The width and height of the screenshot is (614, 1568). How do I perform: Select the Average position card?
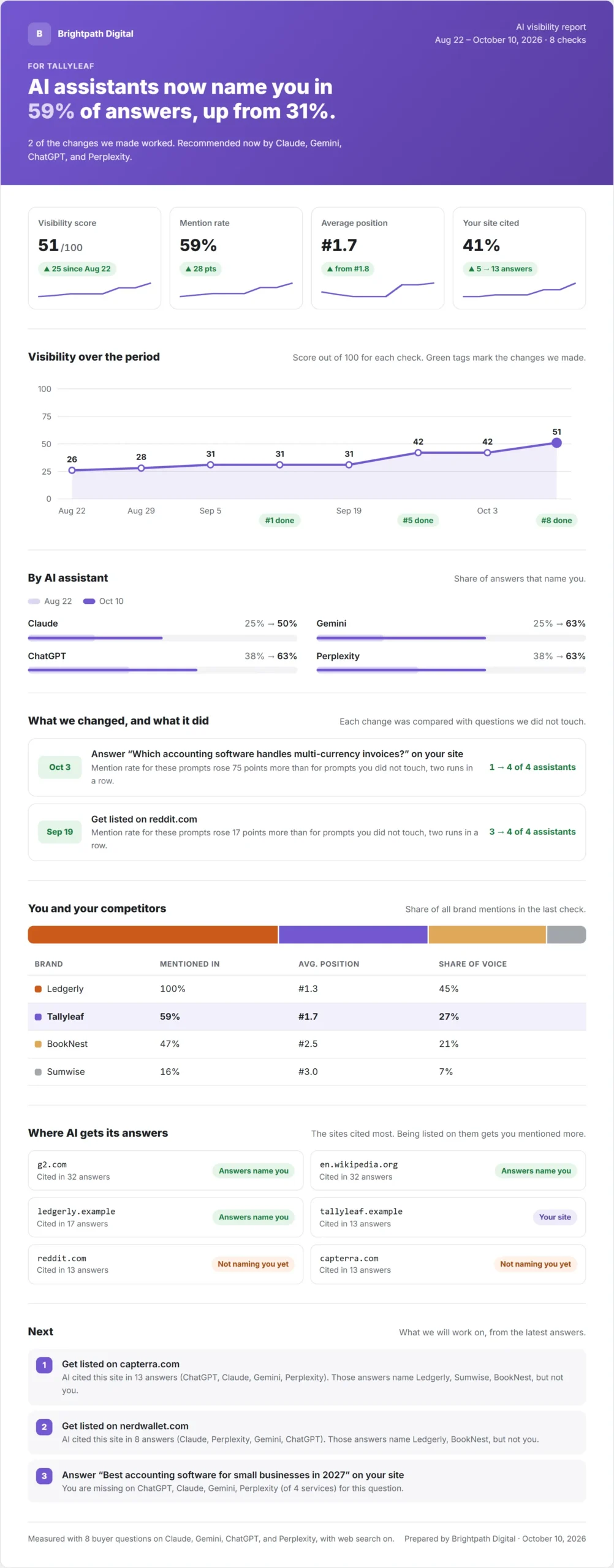click(377, 258)
